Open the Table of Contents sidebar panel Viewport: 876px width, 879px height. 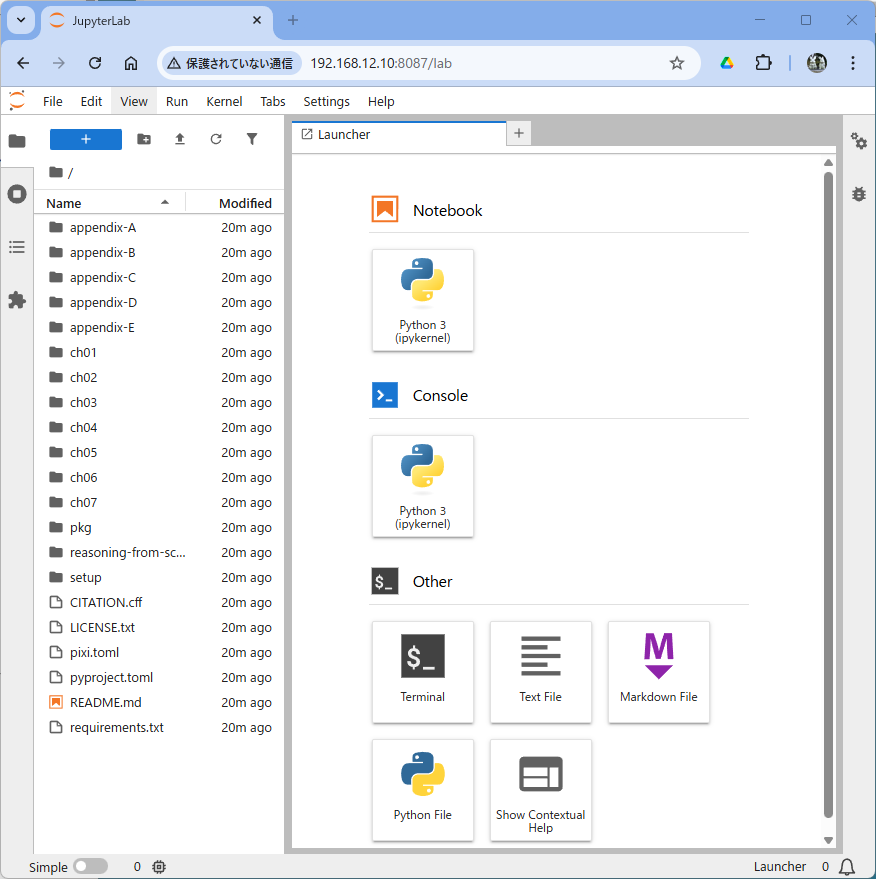17,247
